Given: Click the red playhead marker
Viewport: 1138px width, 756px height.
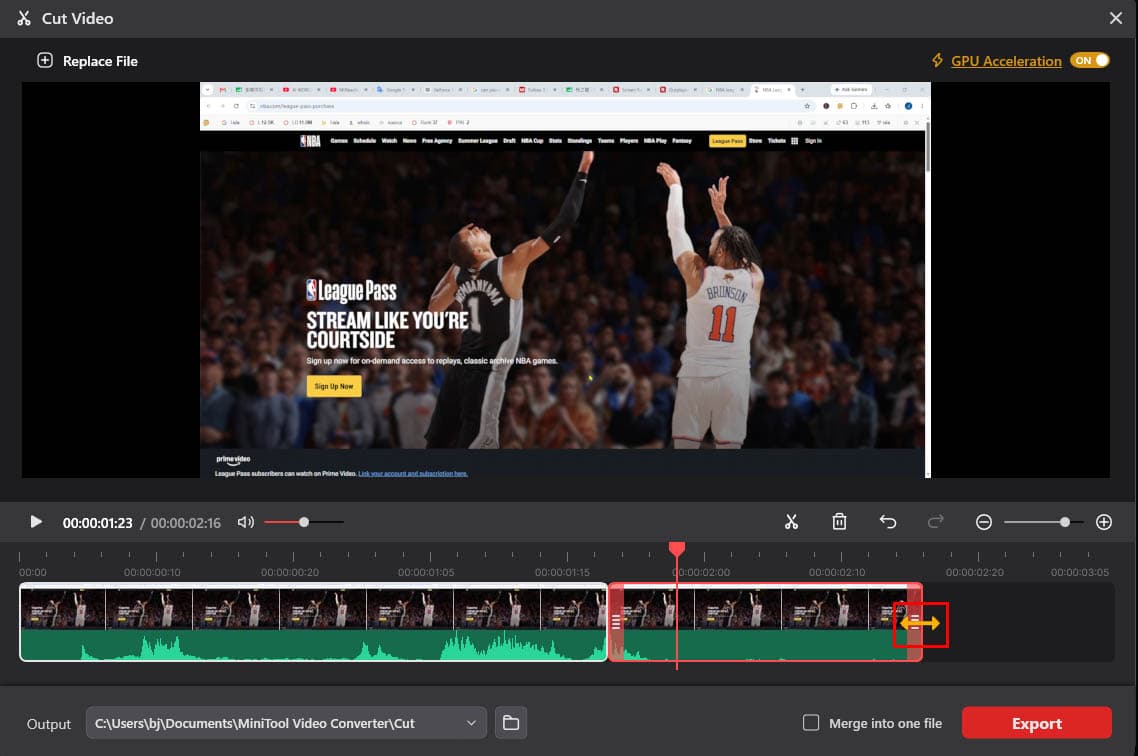Looking at the screenshot, I should [676, 548].
